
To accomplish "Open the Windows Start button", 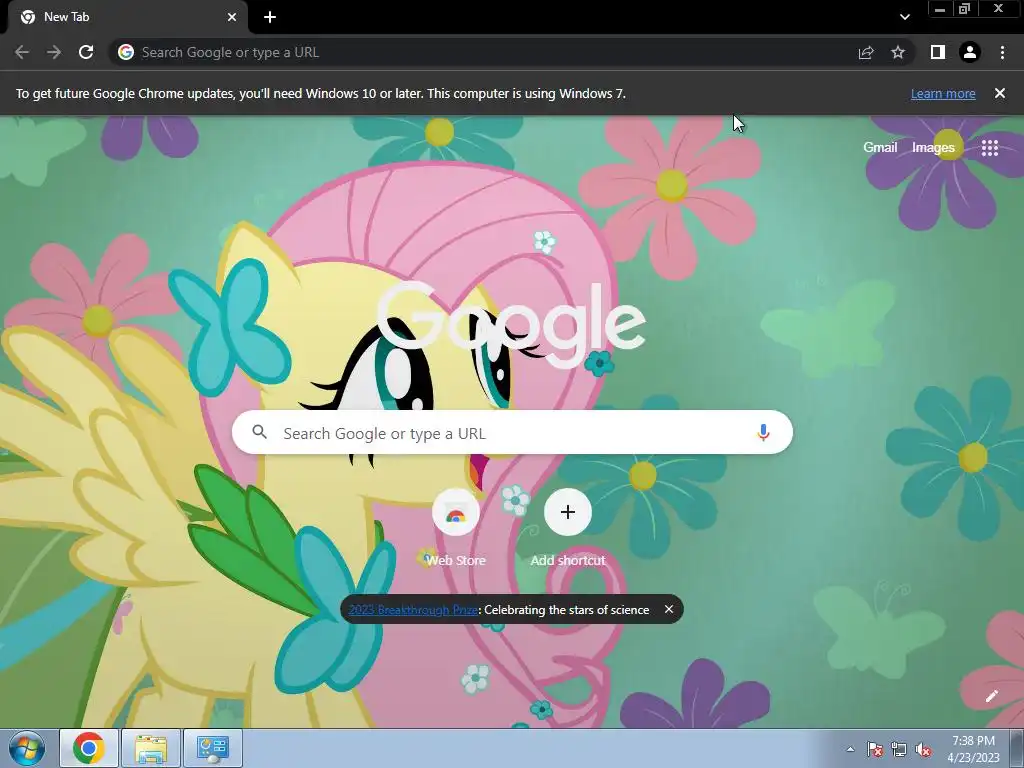I will coord(27,748).
